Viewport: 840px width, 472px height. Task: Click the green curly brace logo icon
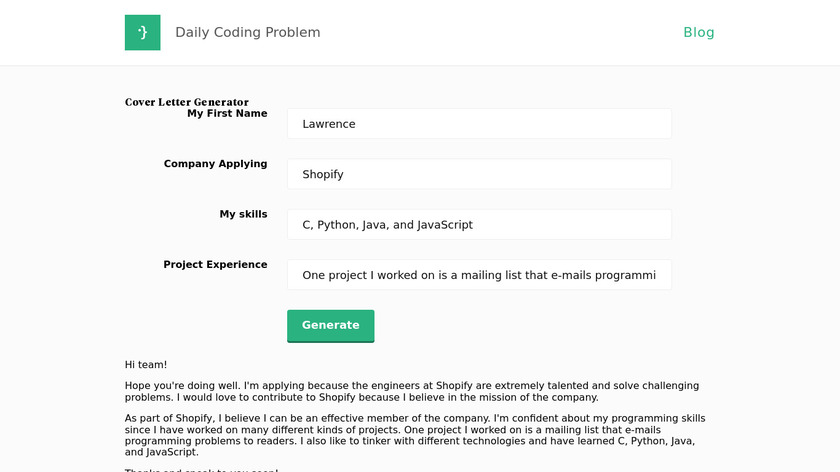click(142, 32)
